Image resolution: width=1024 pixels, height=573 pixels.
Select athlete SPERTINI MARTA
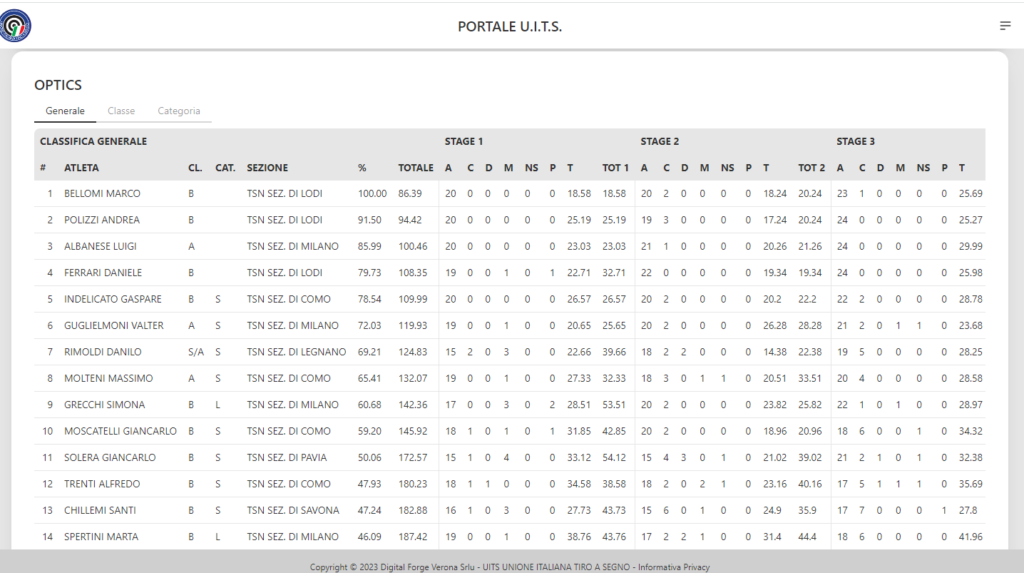click(x=102, y=537)
